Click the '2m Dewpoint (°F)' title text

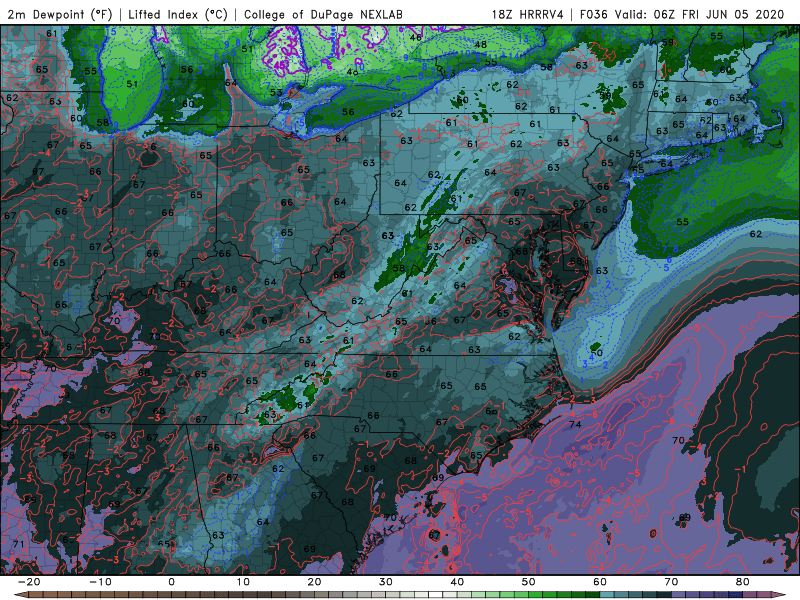point(60,14)
